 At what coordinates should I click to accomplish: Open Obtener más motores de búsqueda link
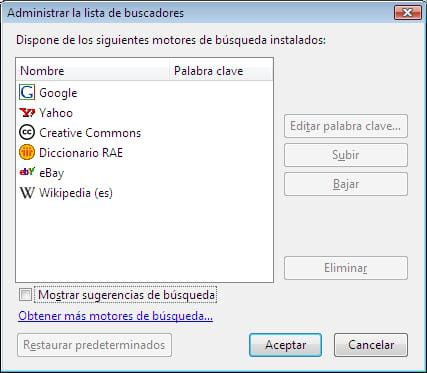pos(115,316)
